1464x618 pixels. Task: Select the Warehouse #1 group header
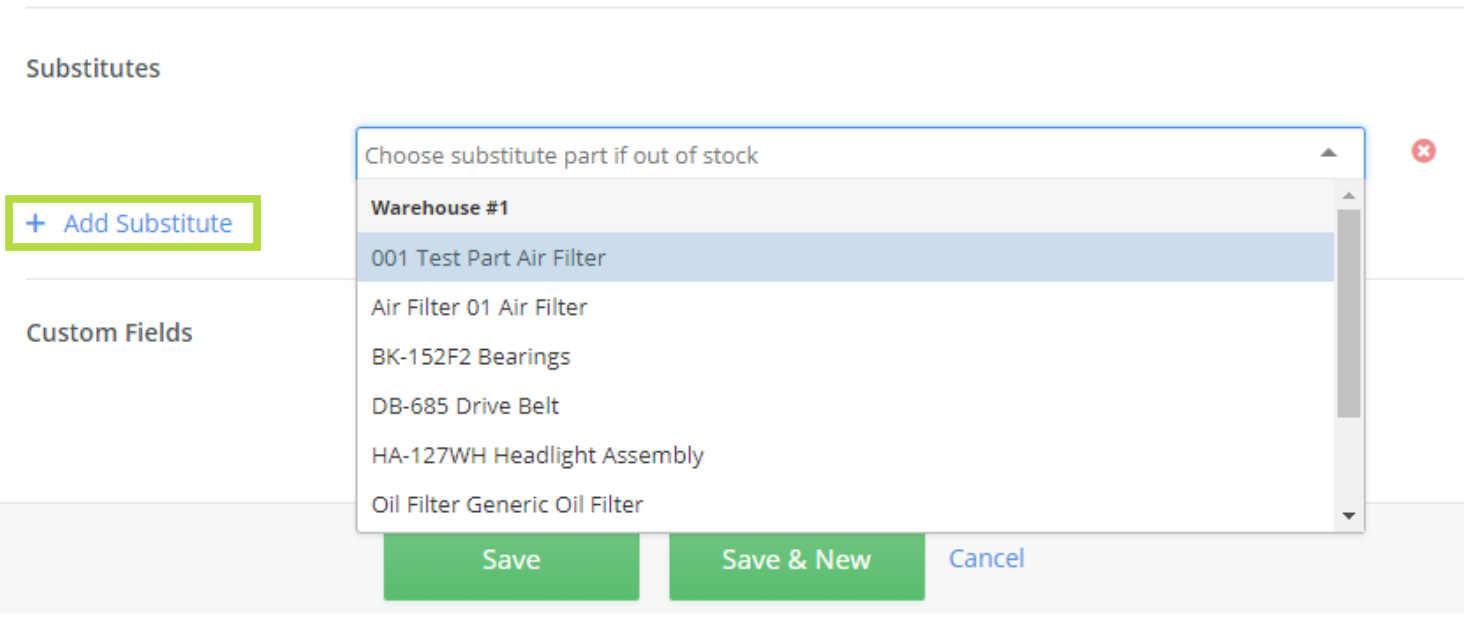click(x=440, y=208)
